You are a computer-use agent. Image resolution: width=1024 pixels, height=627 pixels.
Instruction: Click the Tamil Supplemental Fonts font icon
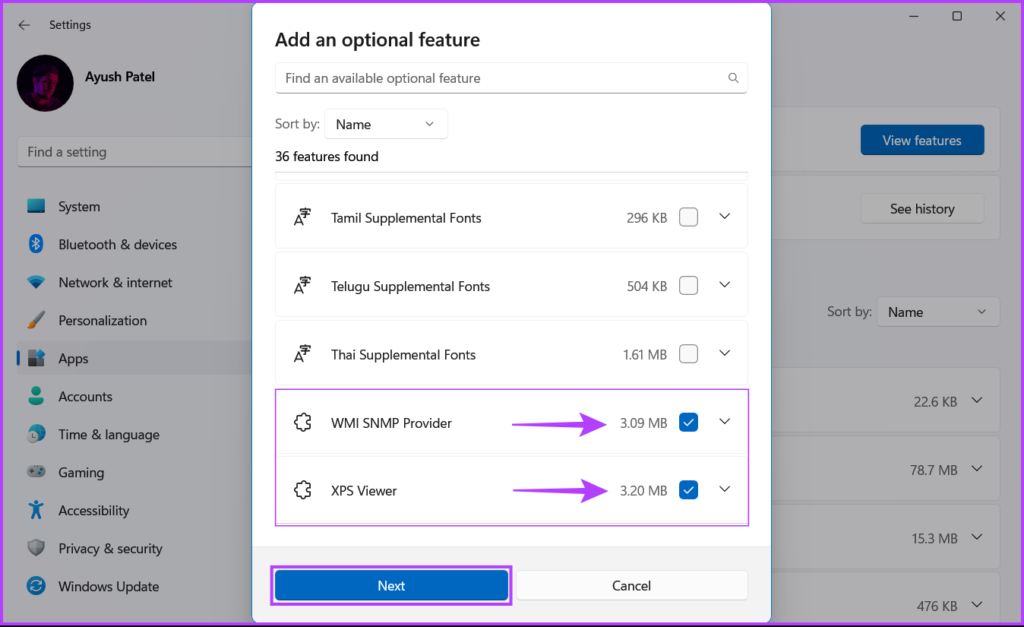point(302,217)
